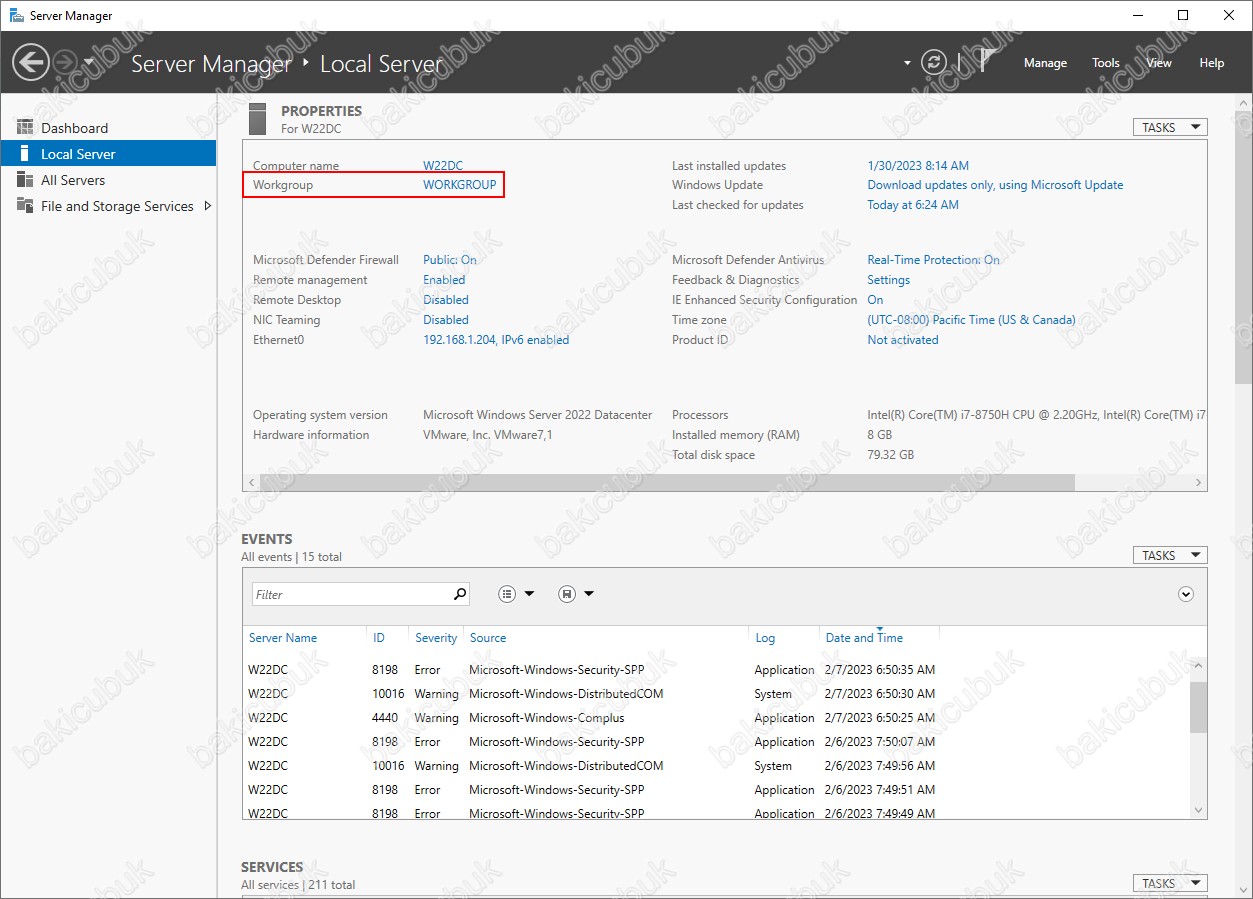Click the WORKGROUP link

click(460, 185)
